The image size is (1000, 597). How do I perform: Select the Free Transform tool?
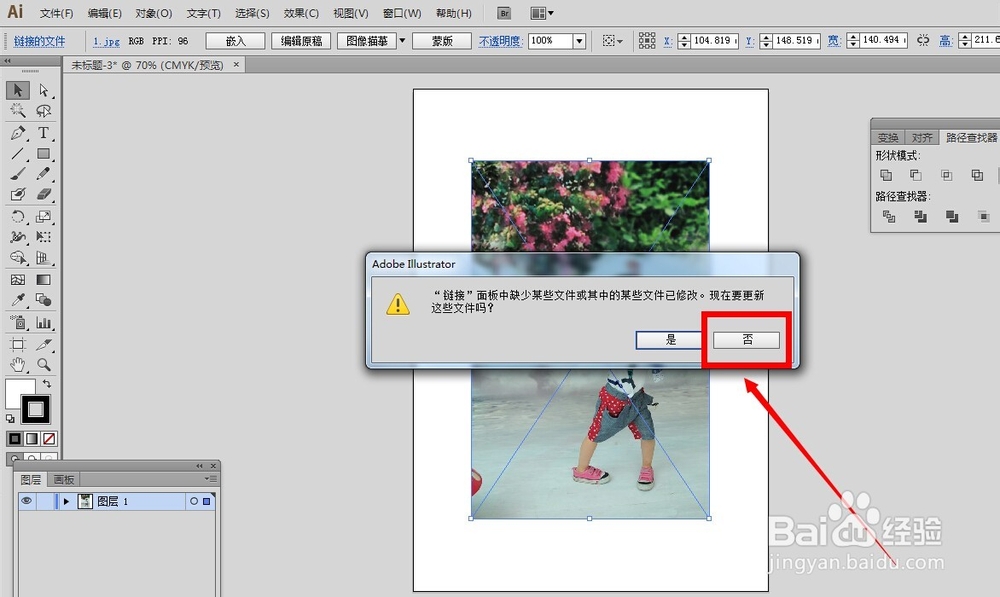(43, 237)
